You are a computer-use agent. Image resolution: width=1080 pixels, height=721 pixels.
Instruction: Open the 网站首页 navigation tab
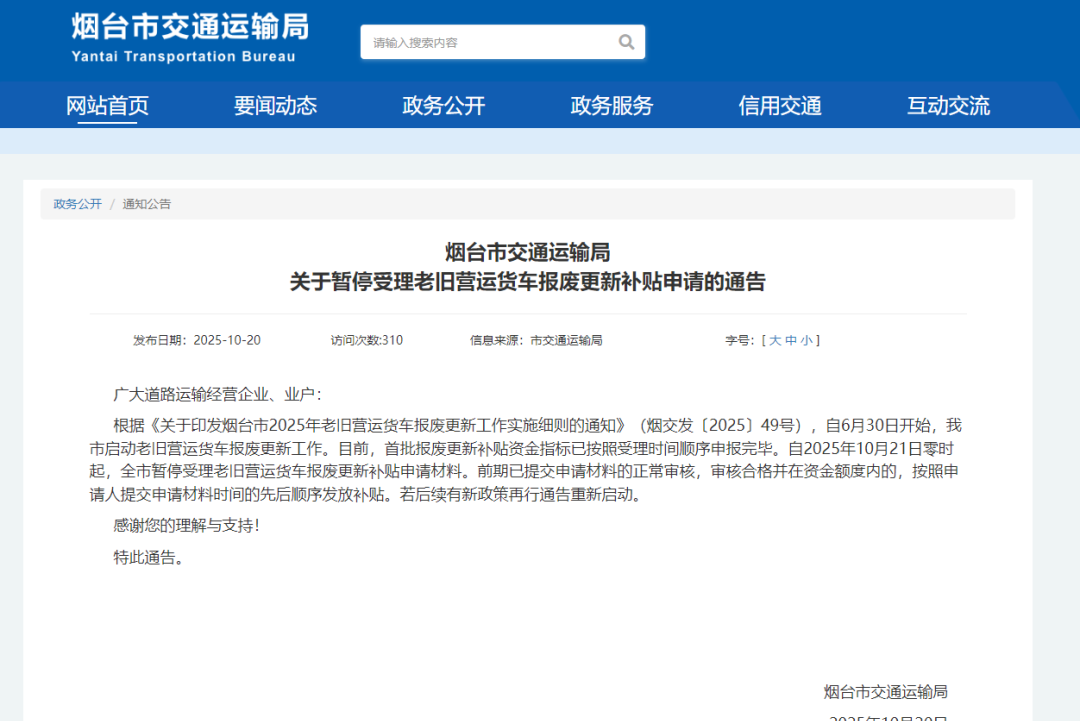[x=107, y=106]
